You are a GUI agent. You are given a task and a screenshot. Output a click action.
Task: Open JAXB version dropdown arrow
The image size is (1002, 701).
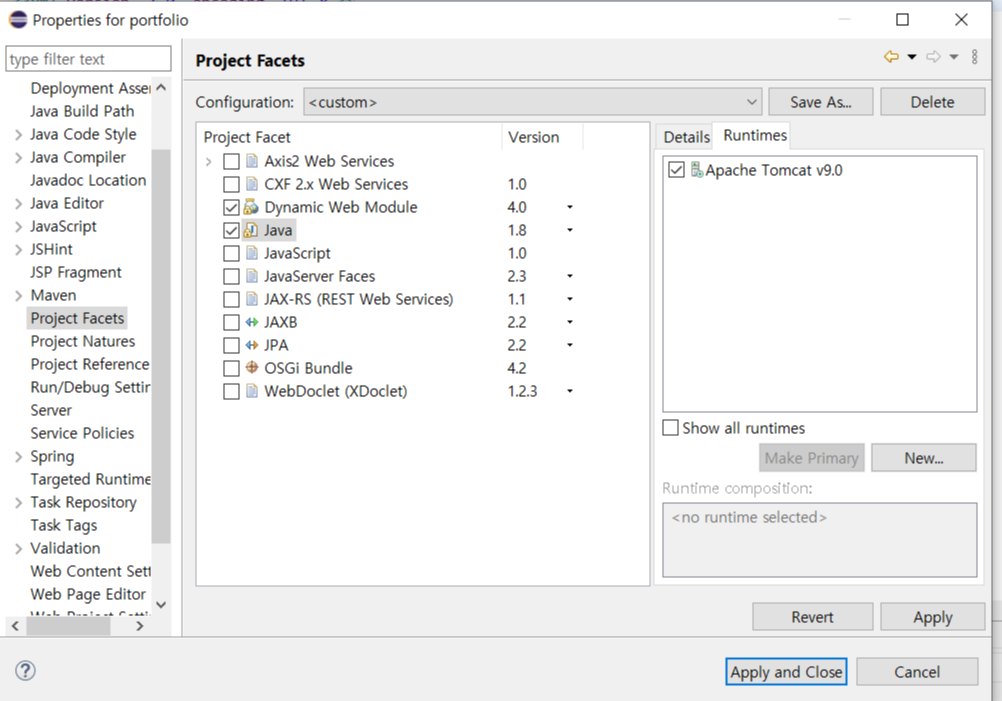pyautogui.click(x=569, y=322)
